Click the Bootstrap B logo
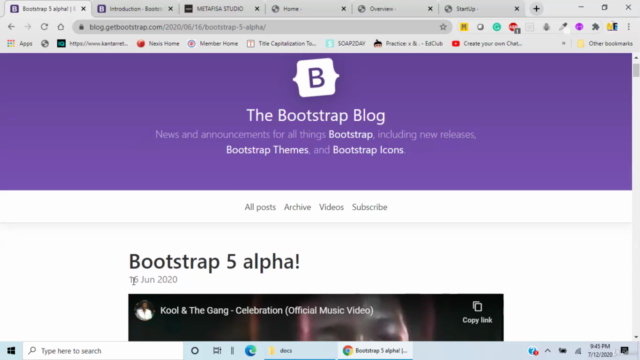 coord(316,78)
